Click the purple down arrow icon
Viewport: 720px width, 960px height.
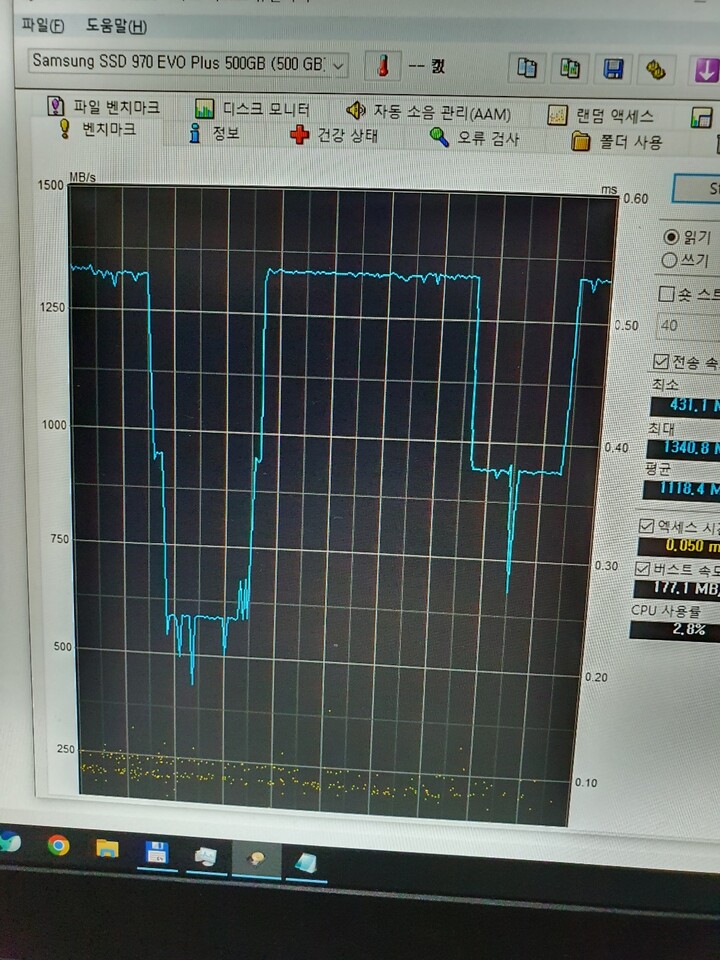pyautogui.click(x=705, y=70)
